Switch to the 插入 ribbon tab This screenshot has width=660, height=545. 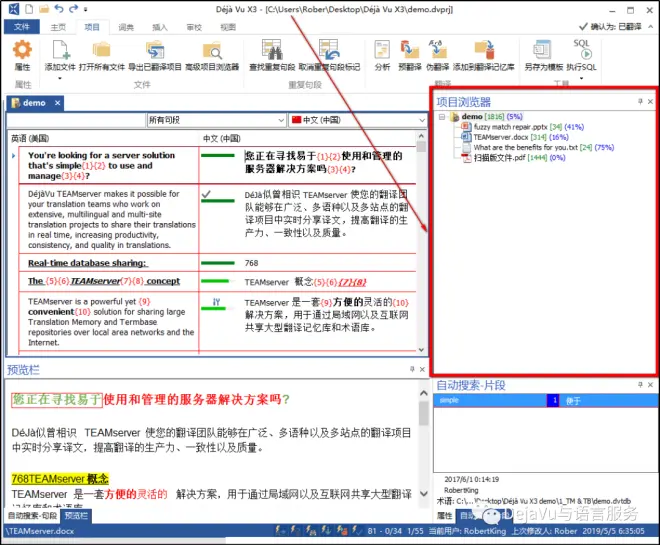click(x=160, y=27)
